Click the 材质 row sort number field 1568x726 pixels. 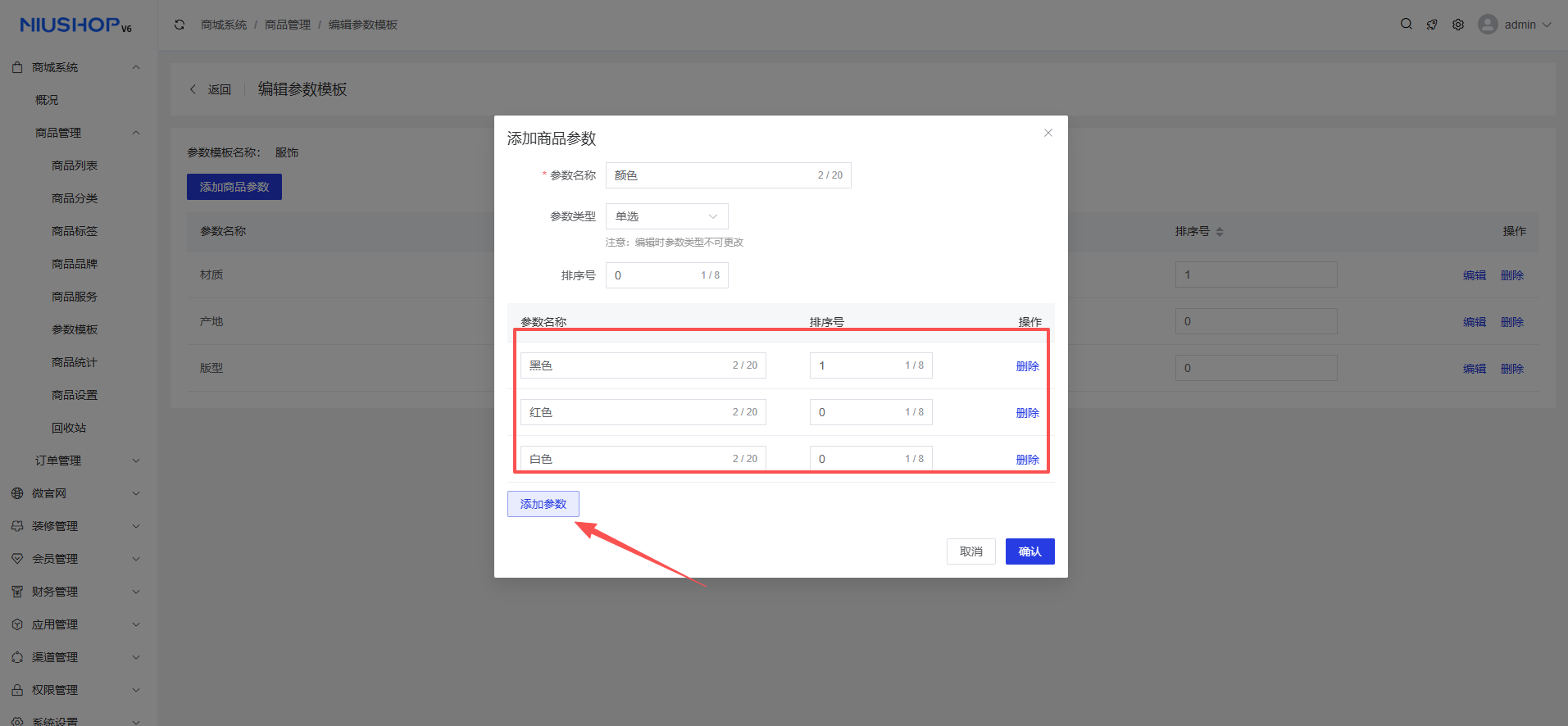click(x=1257, y=275)
